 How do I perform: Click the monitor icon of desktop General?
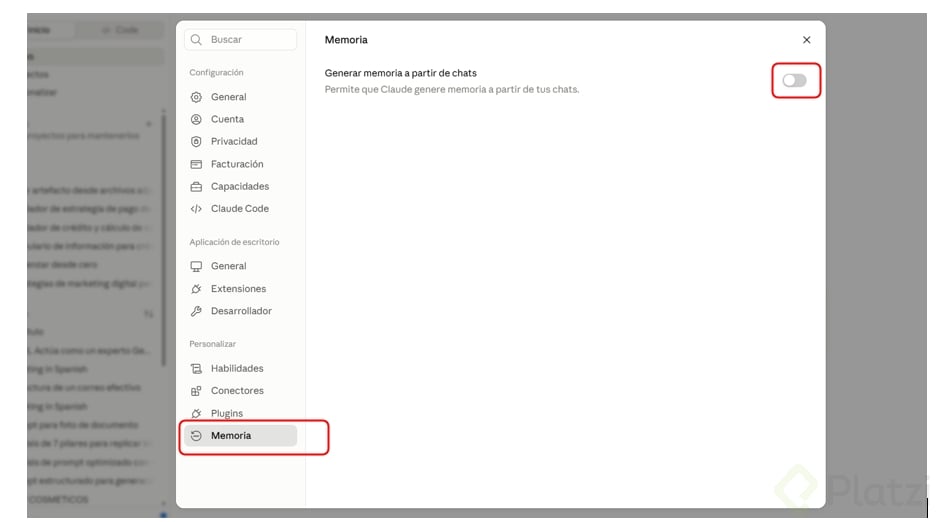coord(196,266)
